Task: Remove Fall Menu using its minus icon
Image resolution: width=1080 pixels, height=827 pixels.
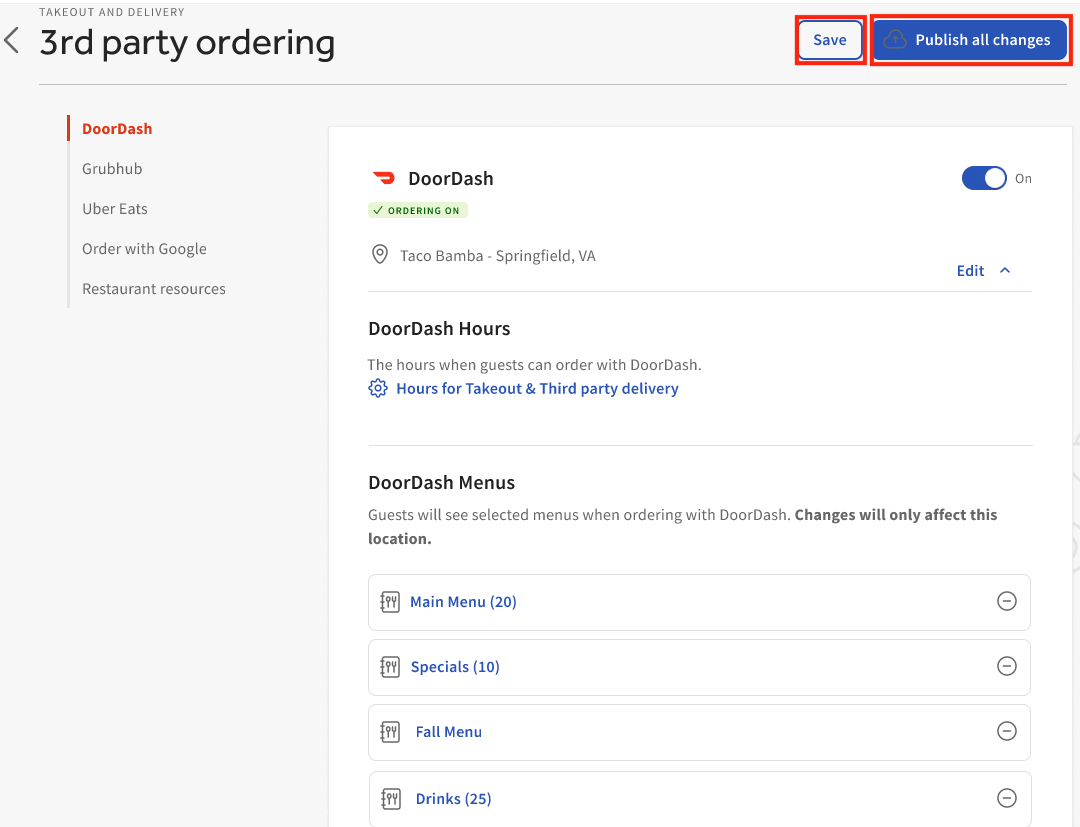Action: pyautogui.click(x=1007, y=731)
